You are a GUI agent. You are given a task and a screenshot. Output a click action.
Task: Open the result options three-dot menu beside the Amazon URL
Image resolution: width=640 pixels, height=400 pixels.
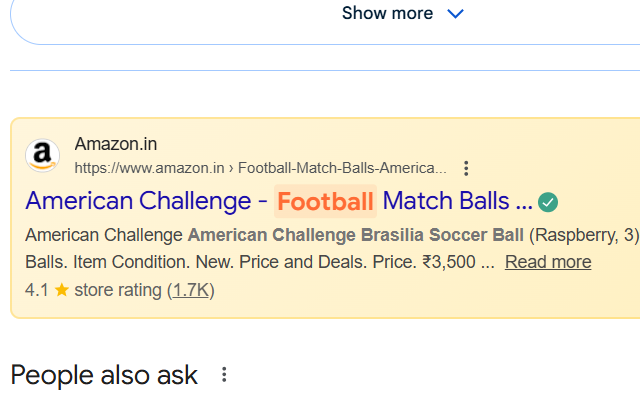tap(465, 168)
